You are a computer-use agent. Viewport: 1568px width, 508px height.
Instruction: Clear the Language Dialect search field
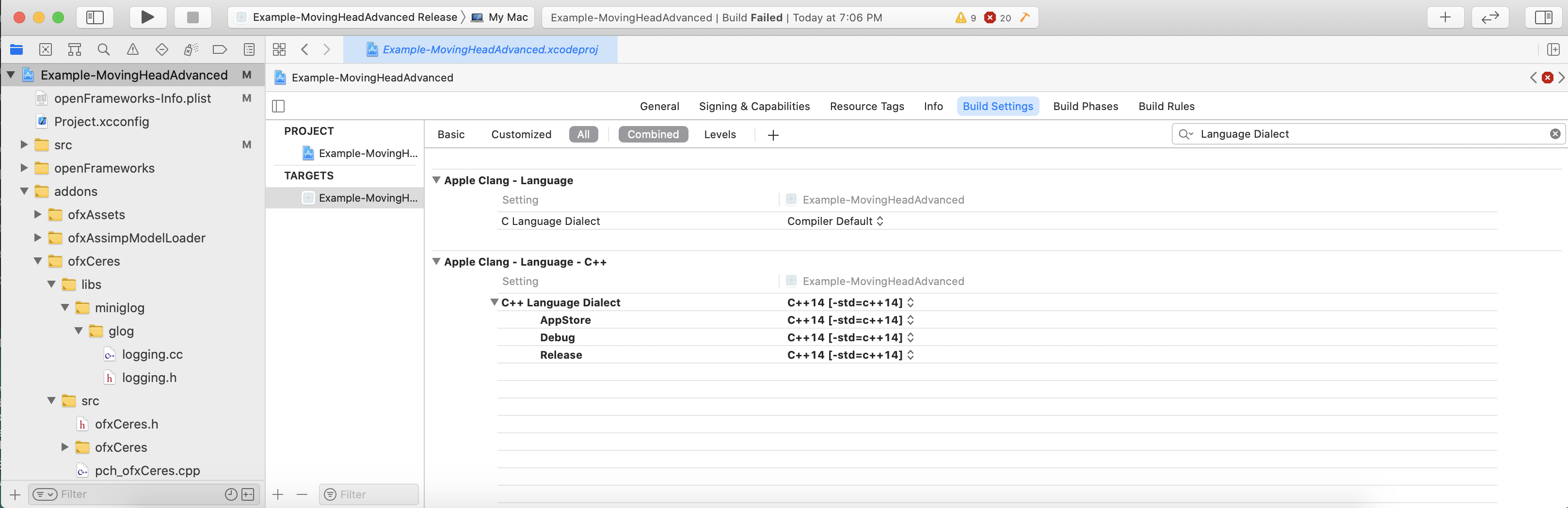click(1556, 134)
